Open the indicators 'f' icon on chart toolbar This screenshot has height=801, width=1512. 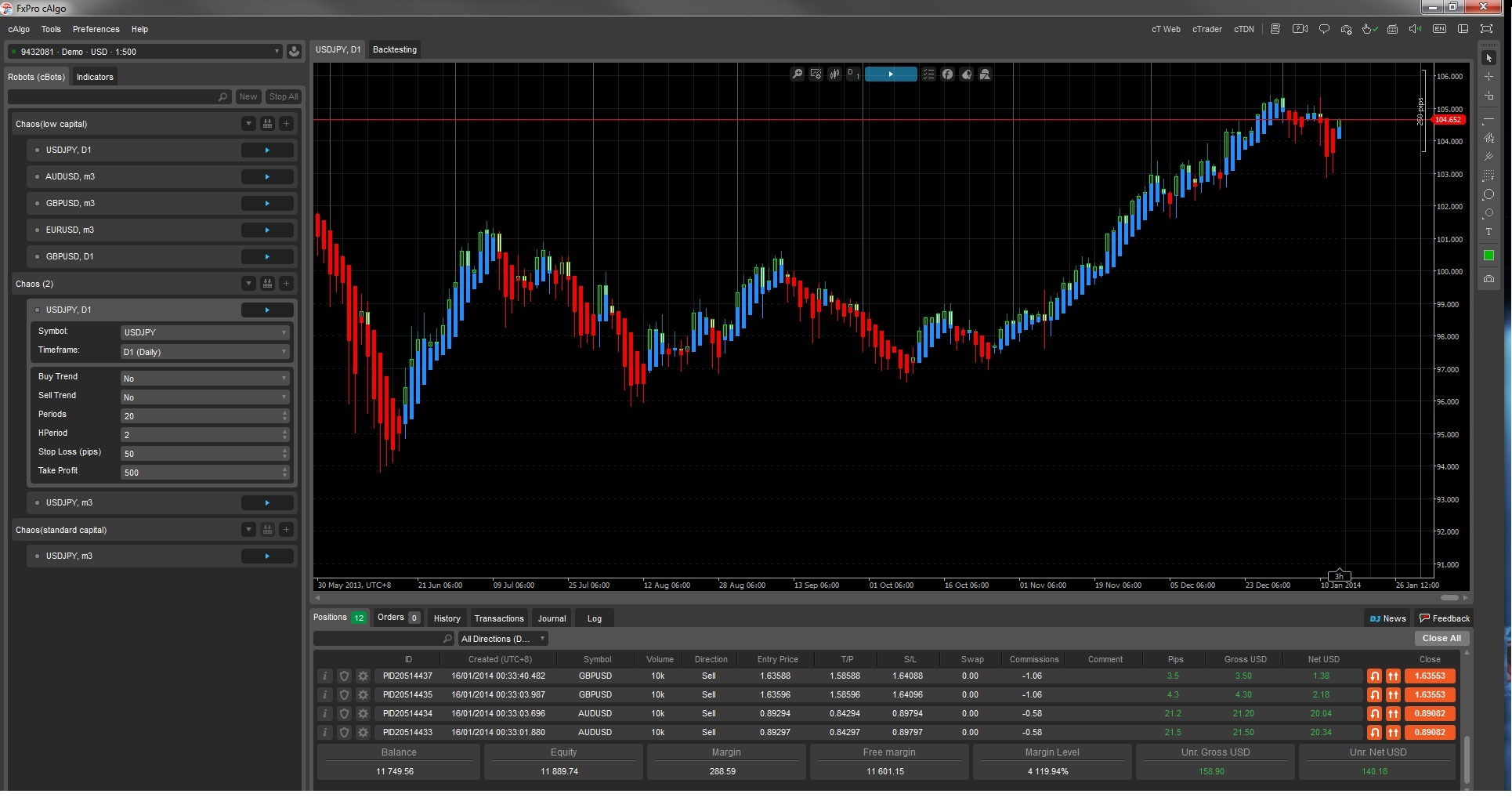click(947, 74)
